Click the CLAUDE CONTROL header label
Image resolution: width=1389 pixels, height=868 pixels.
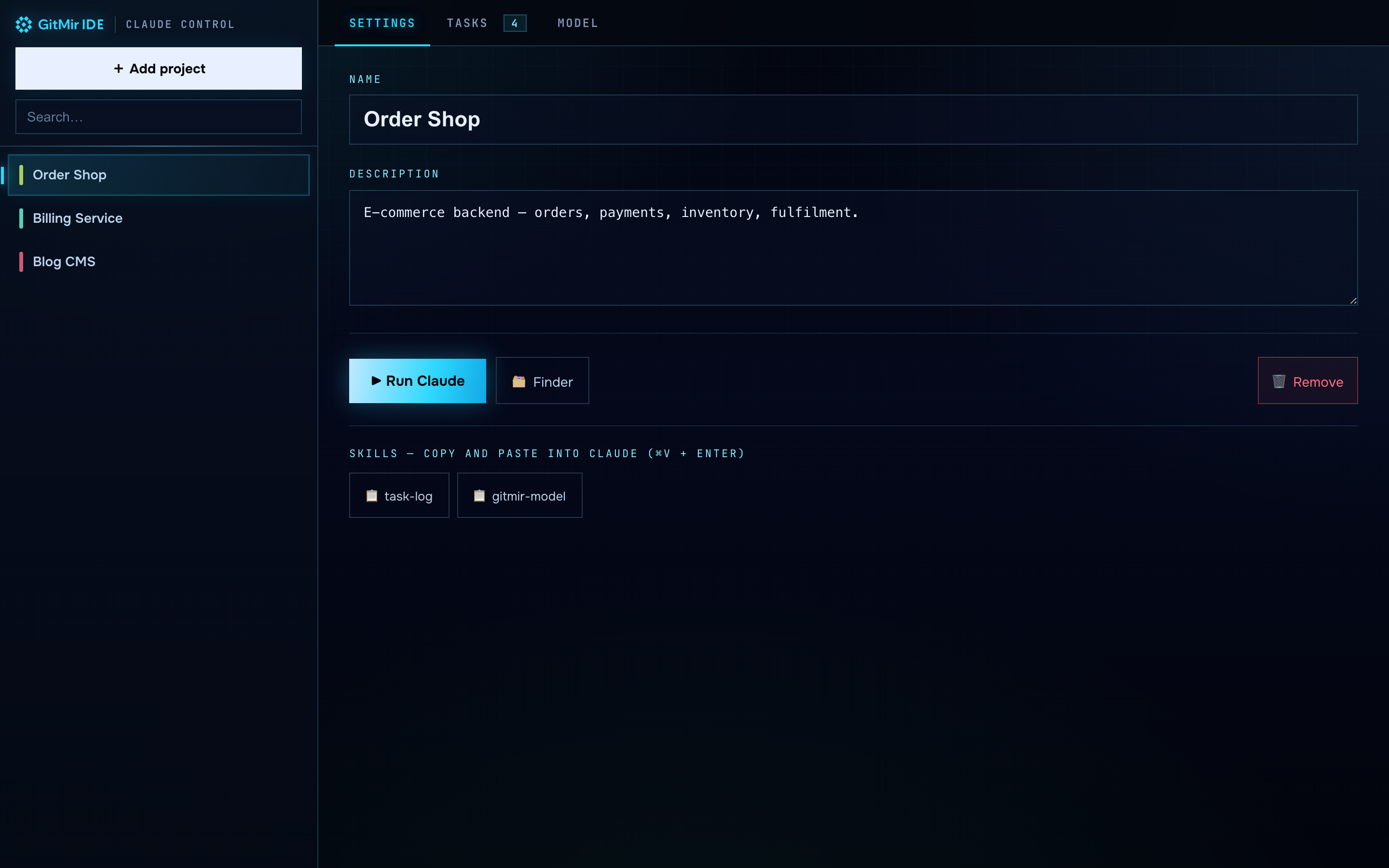coord(180,24)
